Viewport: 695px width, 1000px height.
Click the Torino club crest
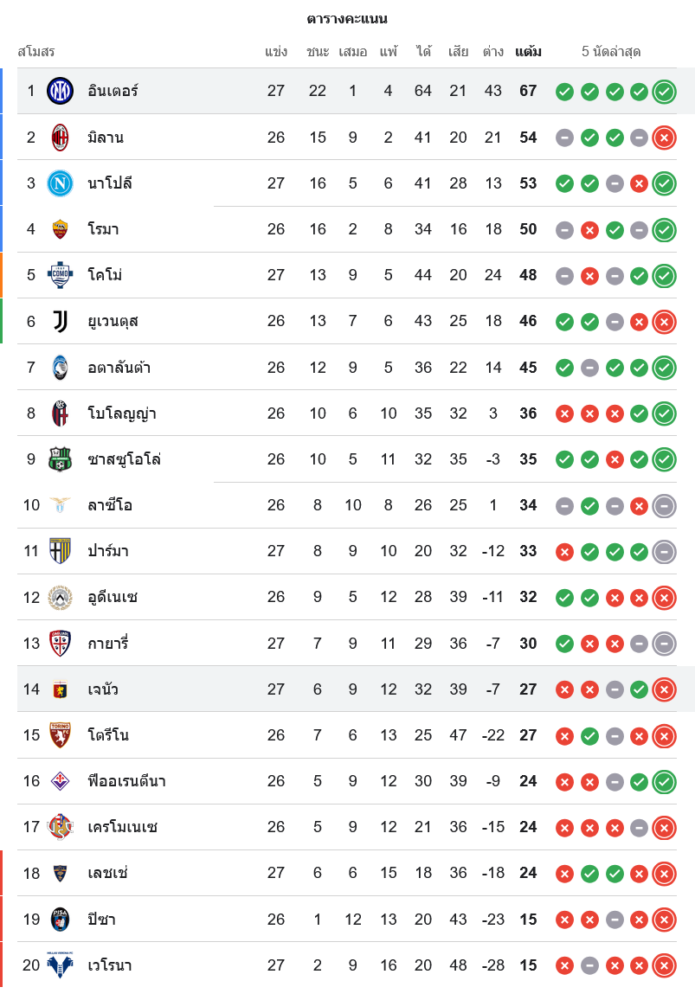click(x=60, y=735)
